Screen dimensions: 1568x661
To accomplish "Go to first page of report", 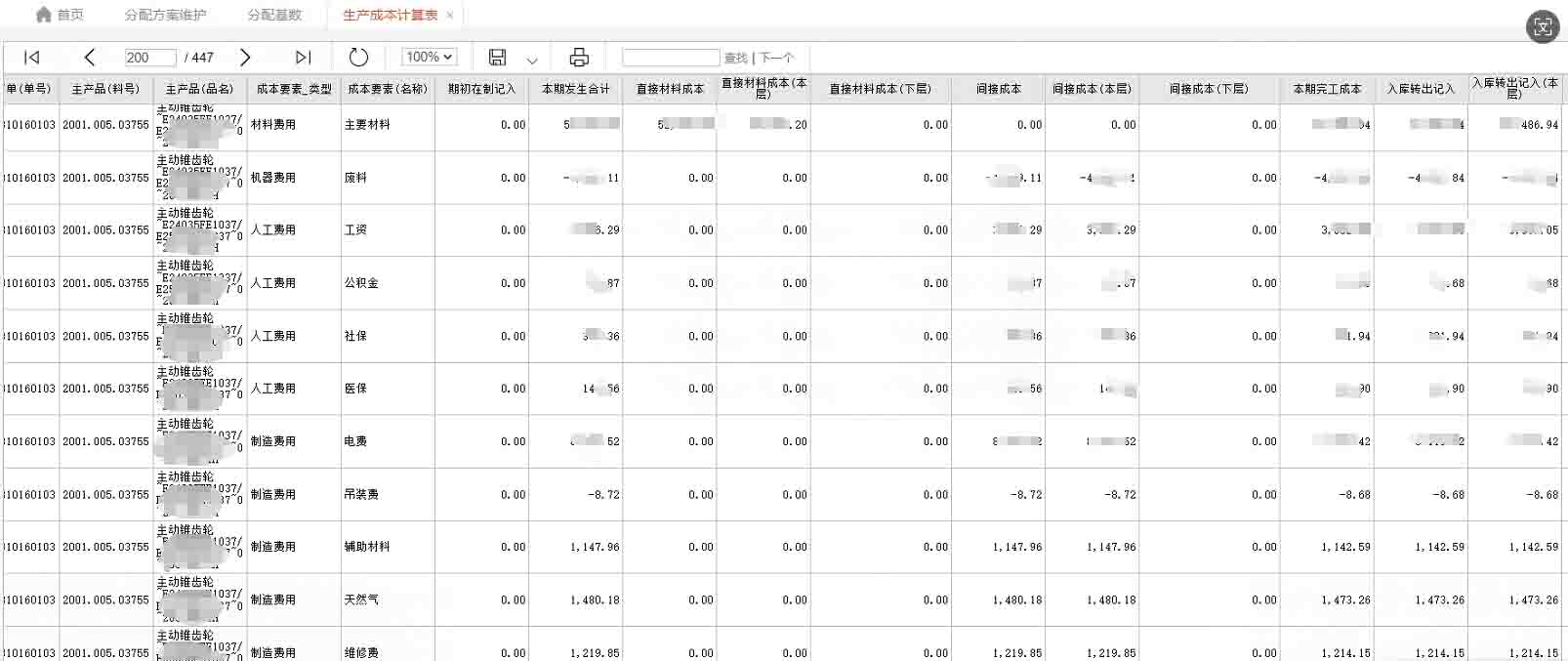I will pos(31,58).
